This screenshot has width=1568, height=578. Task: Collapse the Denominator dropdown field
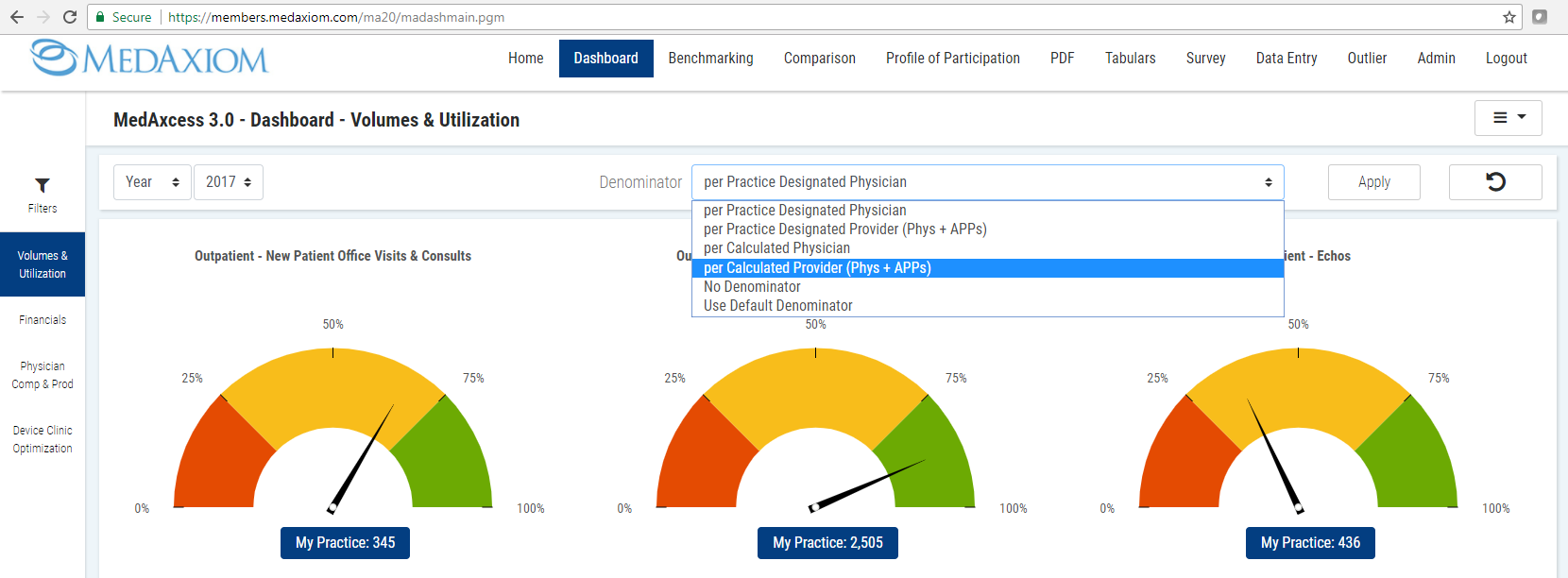coord(987,182)
